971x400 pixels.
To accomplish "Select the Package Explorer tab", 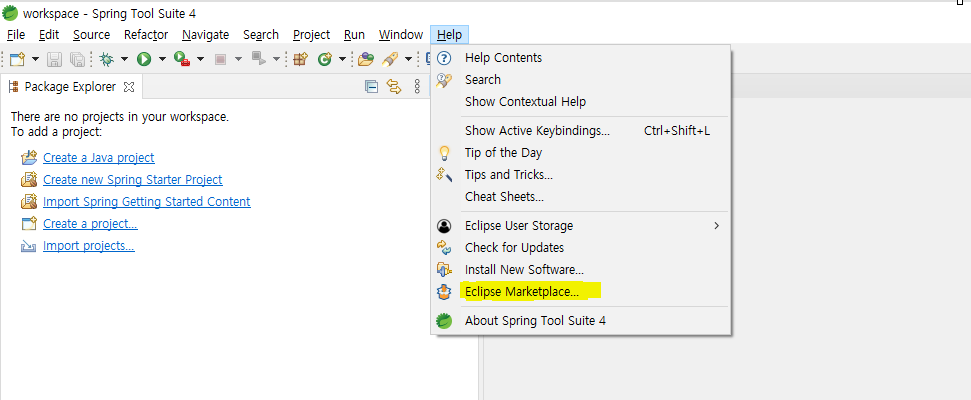I will point(70,87).
